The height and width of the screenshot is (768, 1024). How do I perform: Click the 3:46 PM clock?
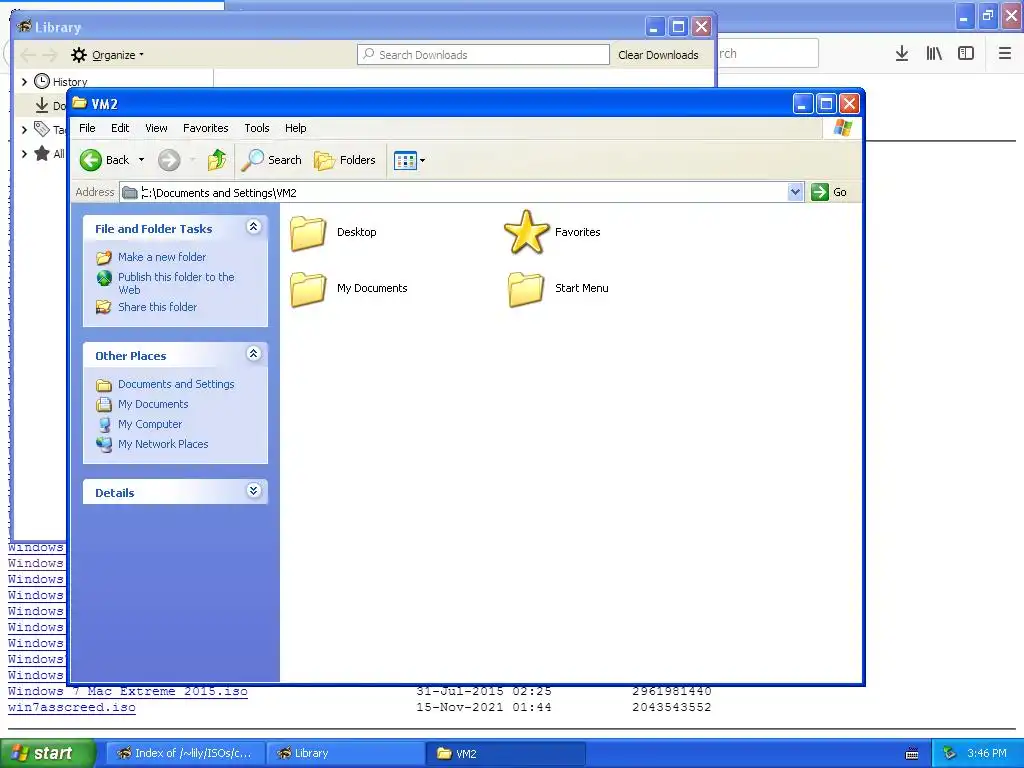987,753
